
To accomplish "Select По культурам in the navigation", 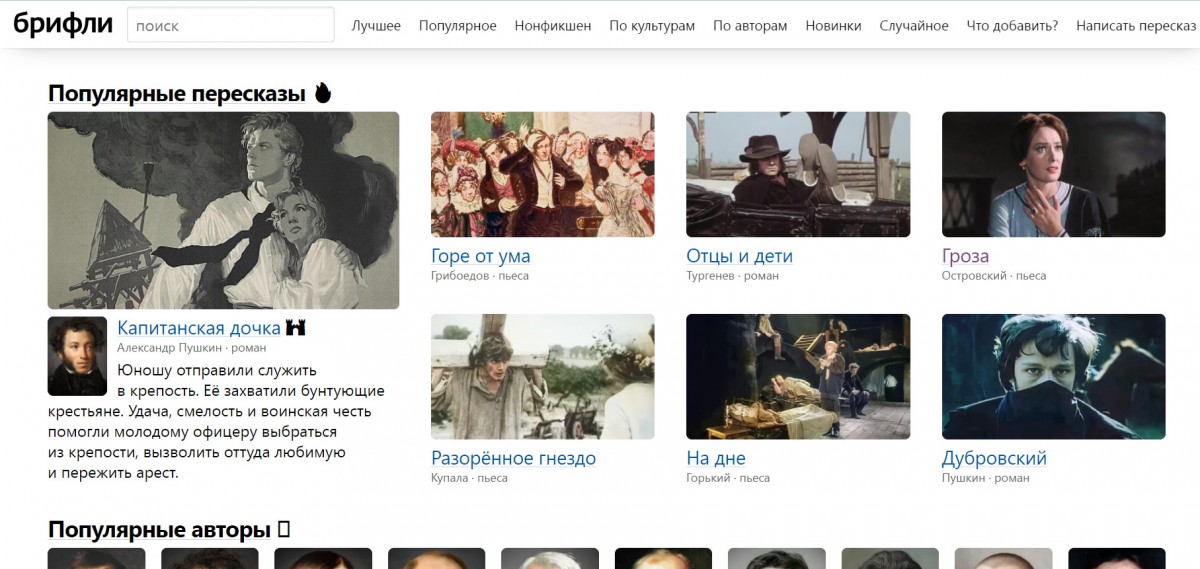I will (x=652, y=26).
